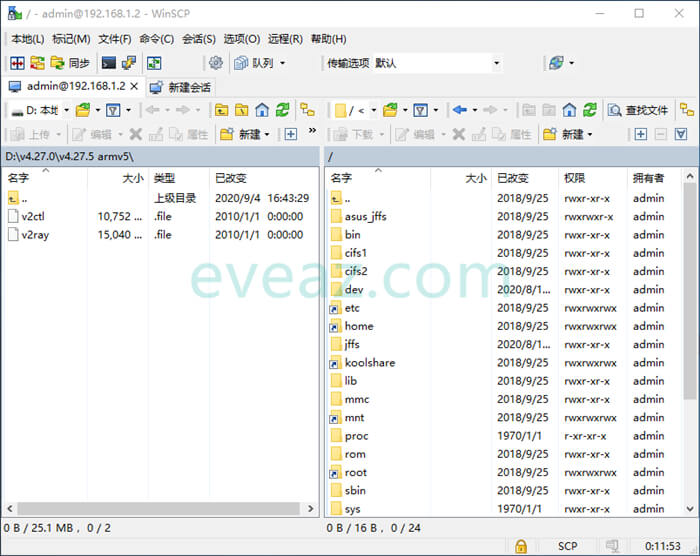Open the console terminal icon
Screen dimensions: 700x556
pyautogui.click(x=108, y=63)
